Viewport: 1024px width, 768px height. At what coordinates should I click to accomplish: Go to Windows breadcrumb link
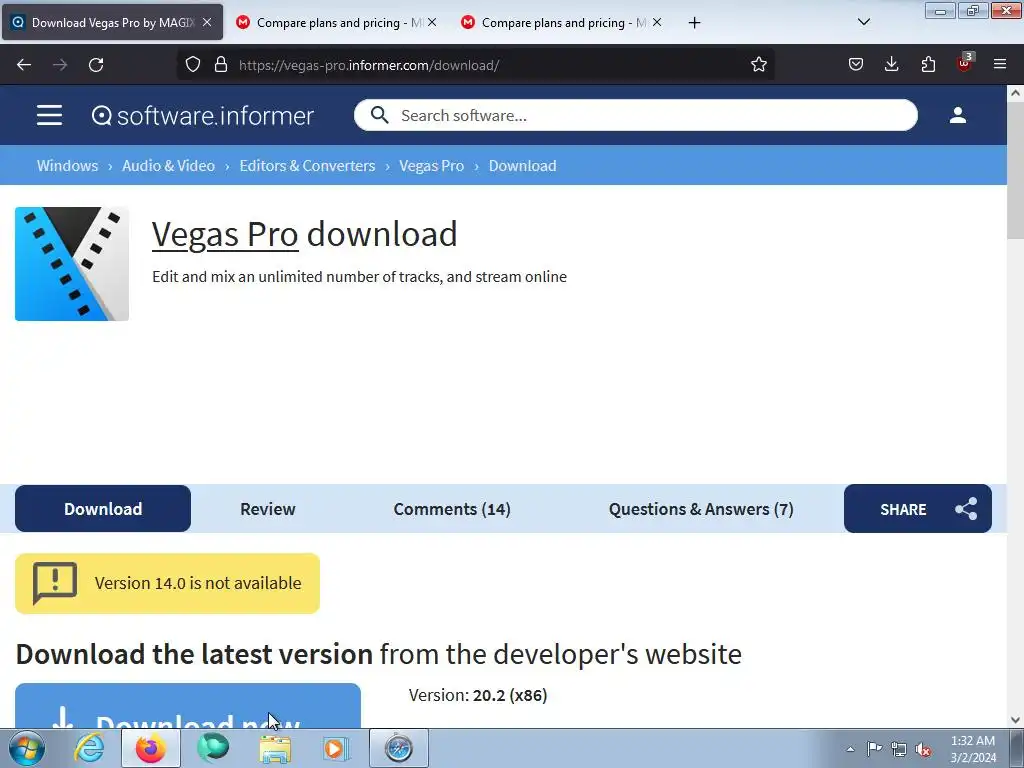tap(67, 166)
